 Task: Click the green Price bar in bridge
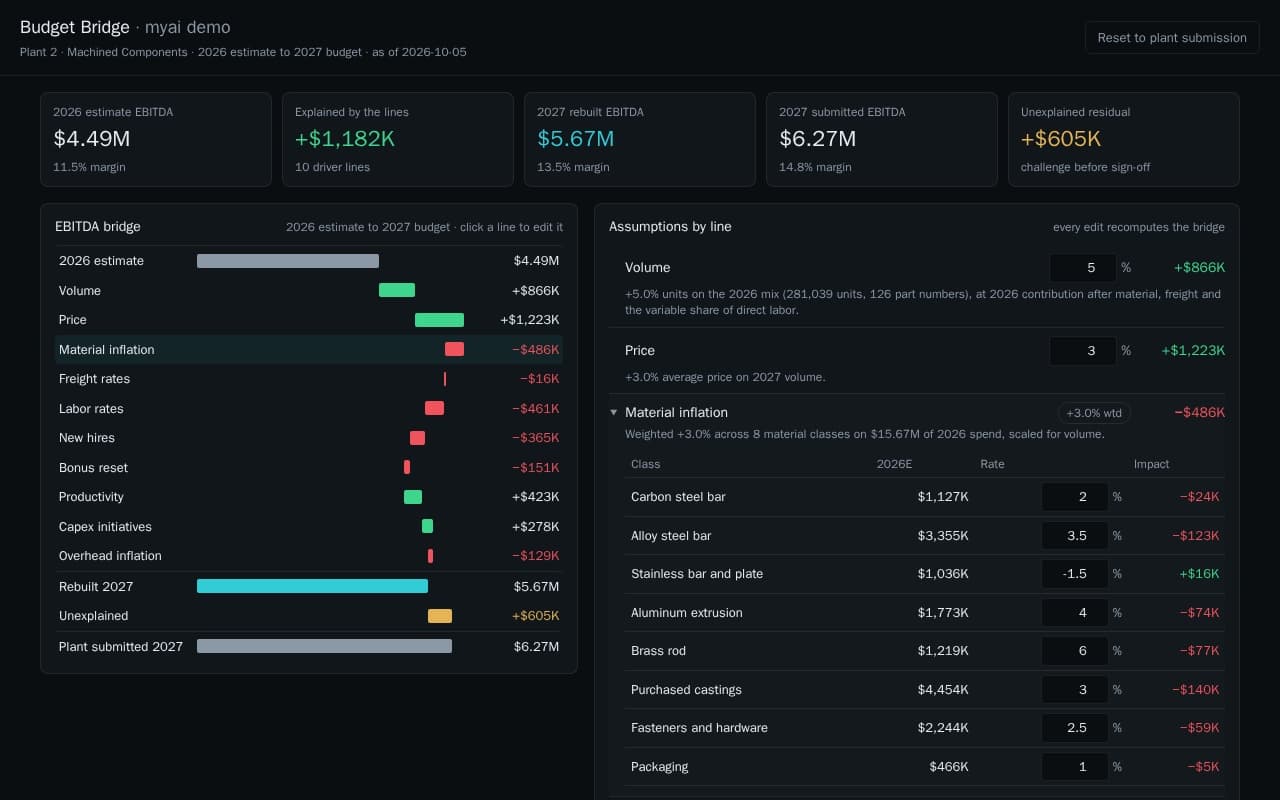[x=439, y=320]
